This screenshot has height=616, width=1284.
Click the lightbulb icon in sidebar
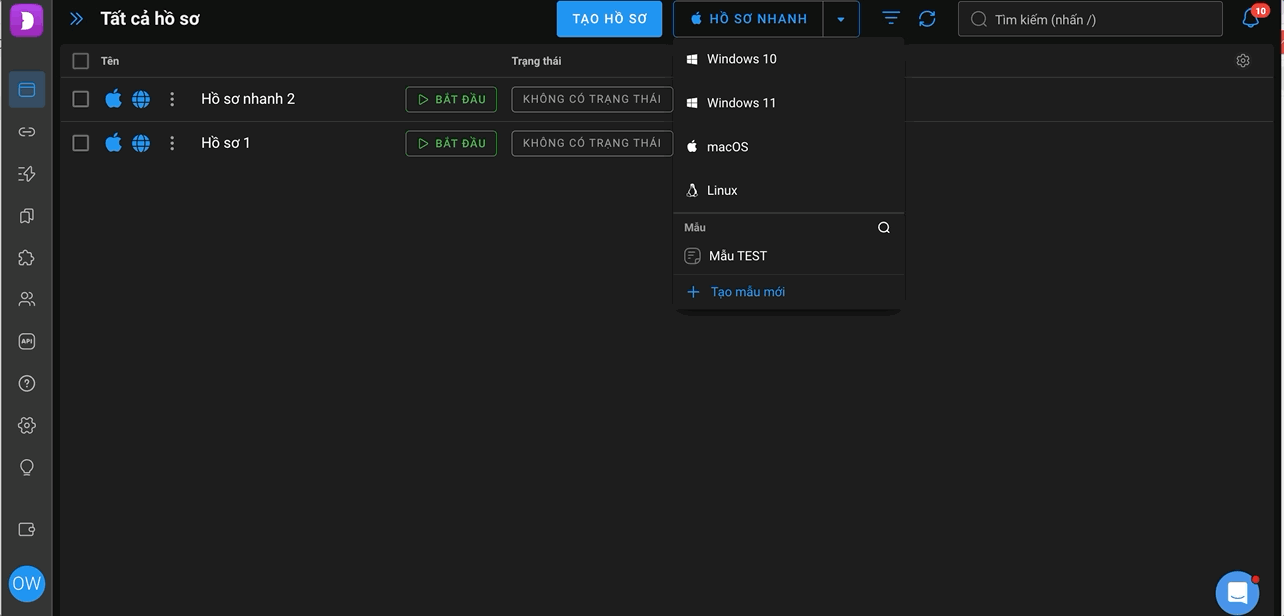click(x=27, y=468)
